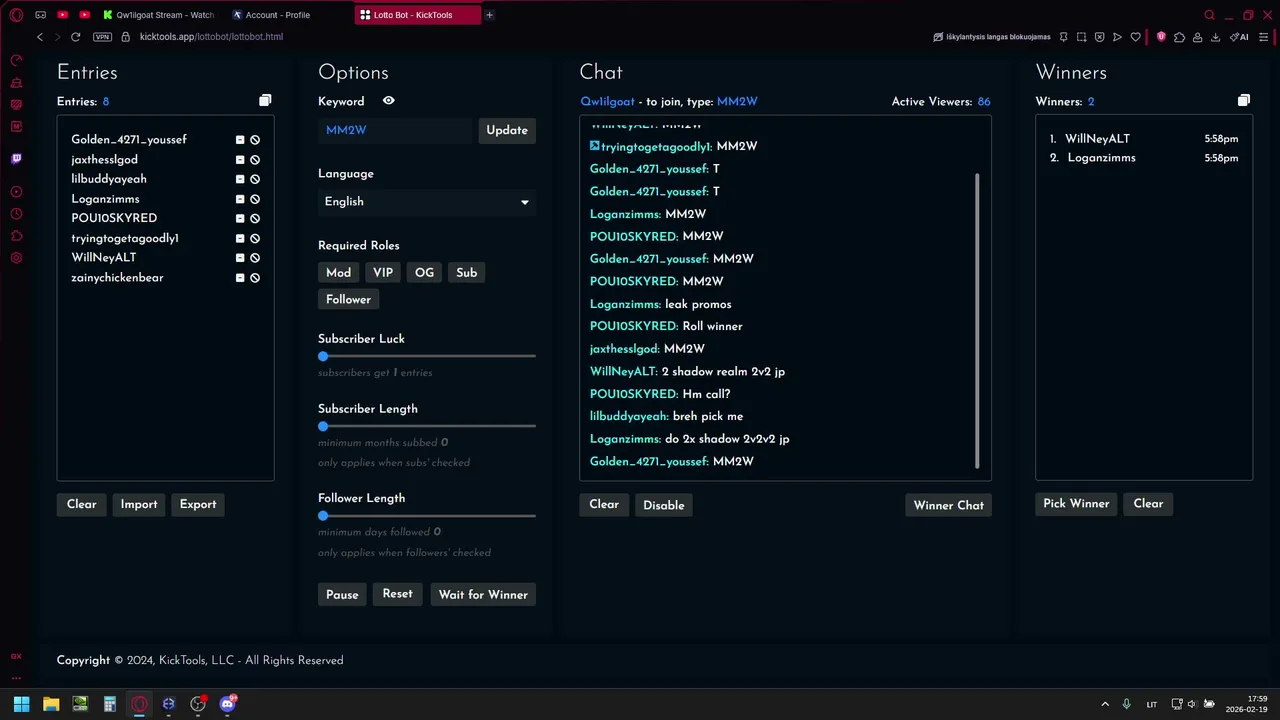Toggle the VIP required role

tap(383, 273)
